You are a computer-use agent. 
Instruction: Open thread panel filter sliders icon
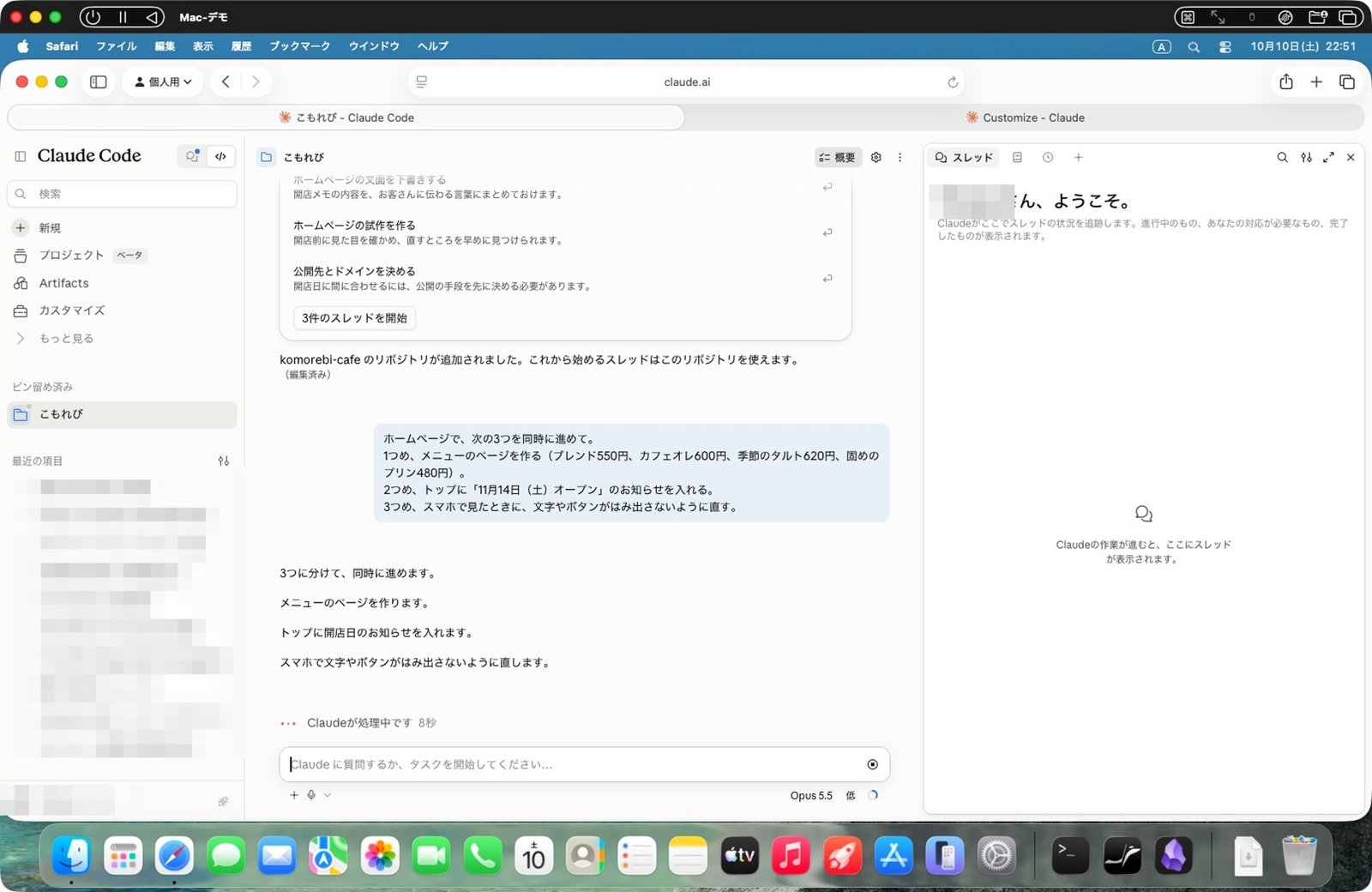(x=1306, y=157)
